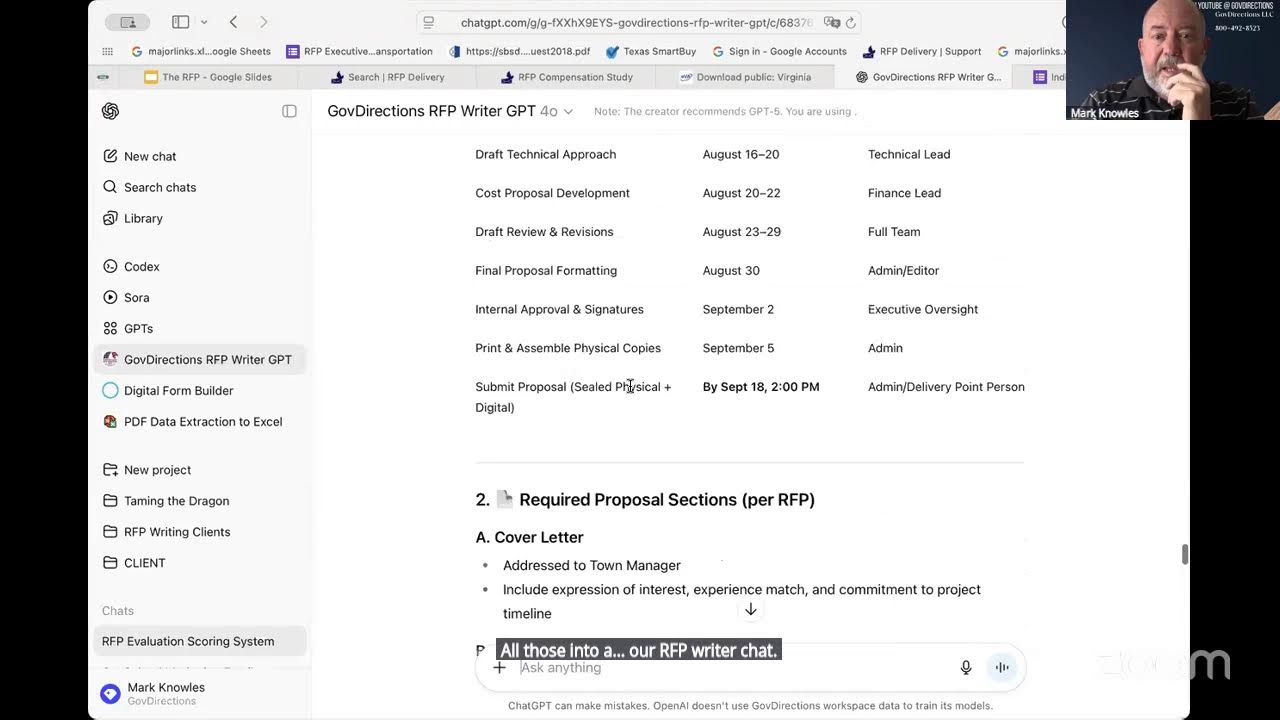Screen dimensions: 1280x720
Task: Click the translate icon in address bar
Action: click(831, 22)
